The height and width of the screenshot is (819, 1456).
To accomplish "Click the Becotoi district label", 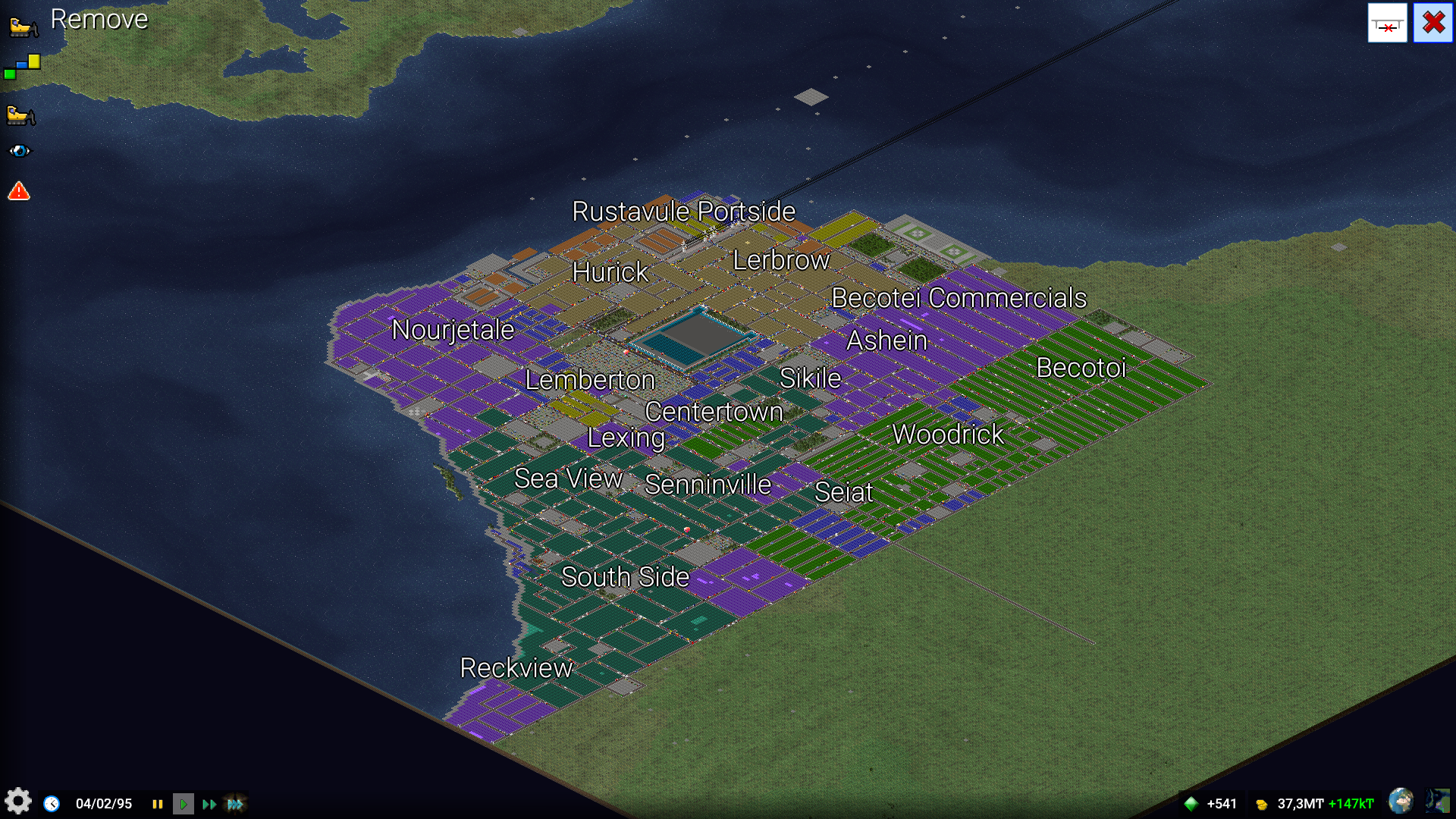I will click(1081, 368).
